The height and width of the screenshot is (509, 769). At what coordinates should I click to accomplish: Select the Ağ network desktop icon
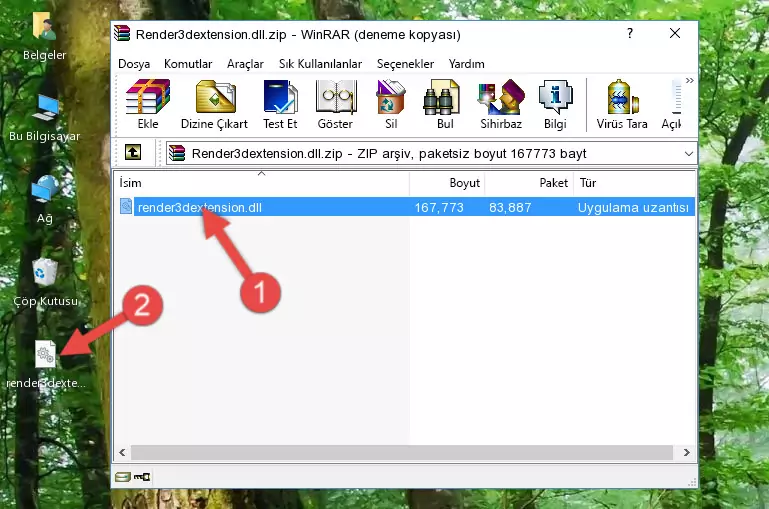(45, 200)
